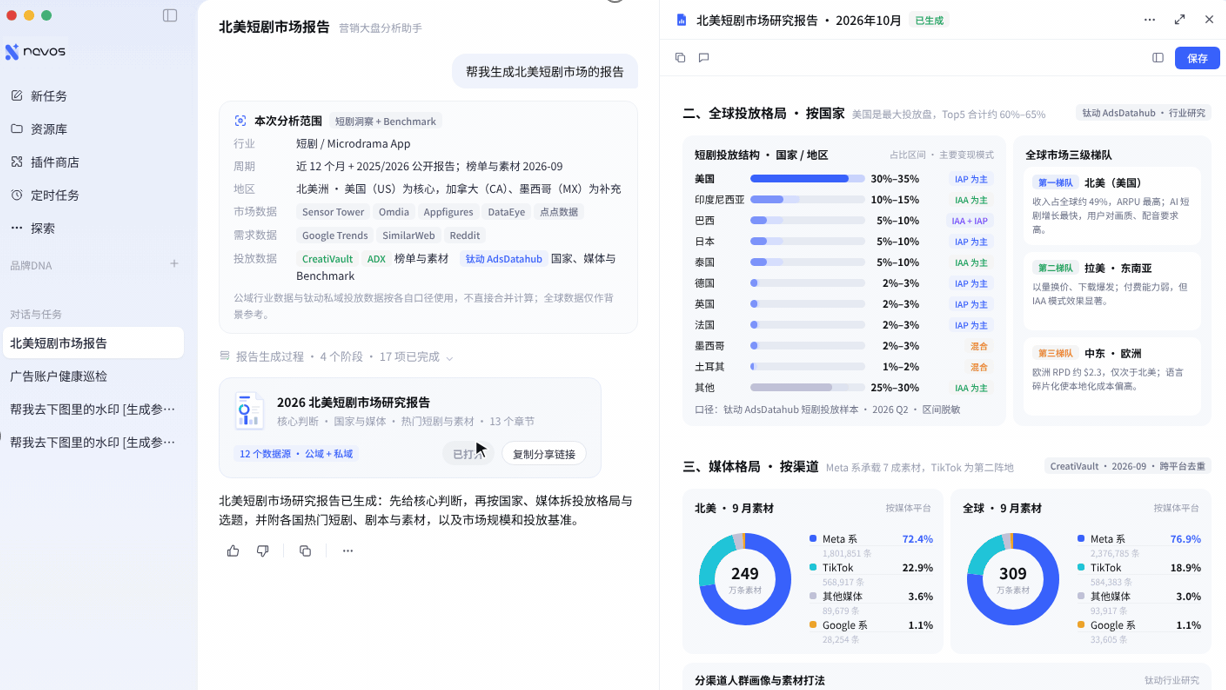Click the Reddit tag

tap(465, 236)
